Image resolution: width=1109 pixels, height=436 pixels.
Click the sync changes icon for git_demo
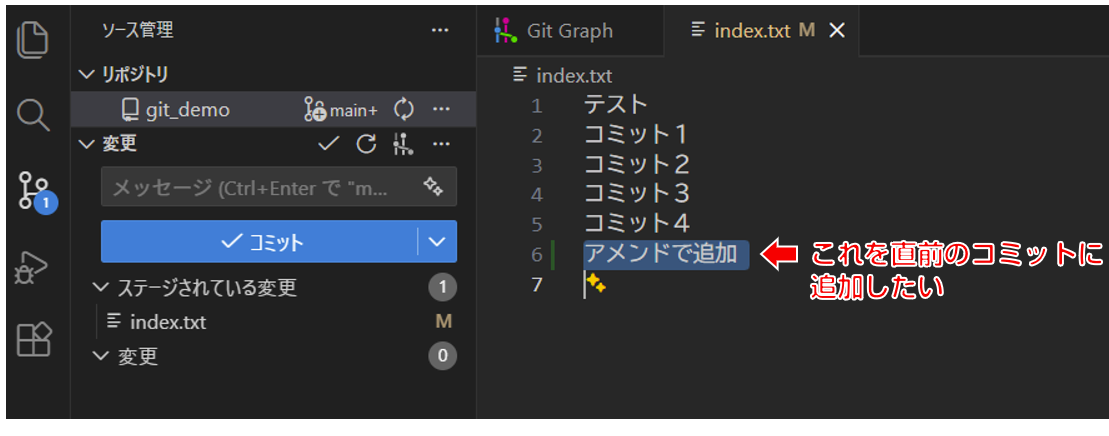pos(404,110)
